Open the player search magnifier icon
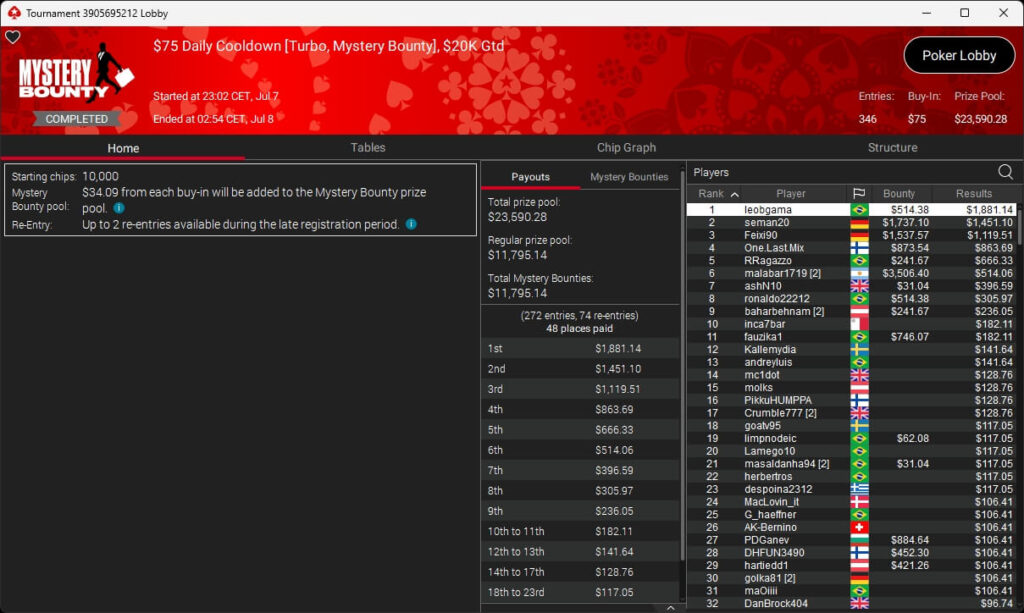Screen dimensions: 1024x613 (1005, 172)
